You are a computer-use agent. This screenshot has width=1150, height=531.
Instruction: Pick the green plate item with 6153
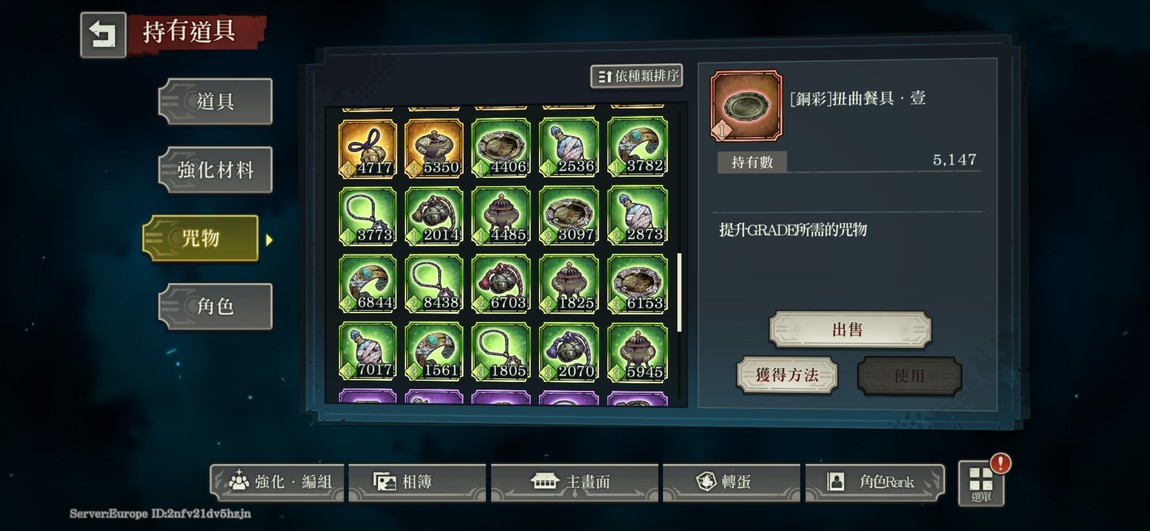point(637,284)
